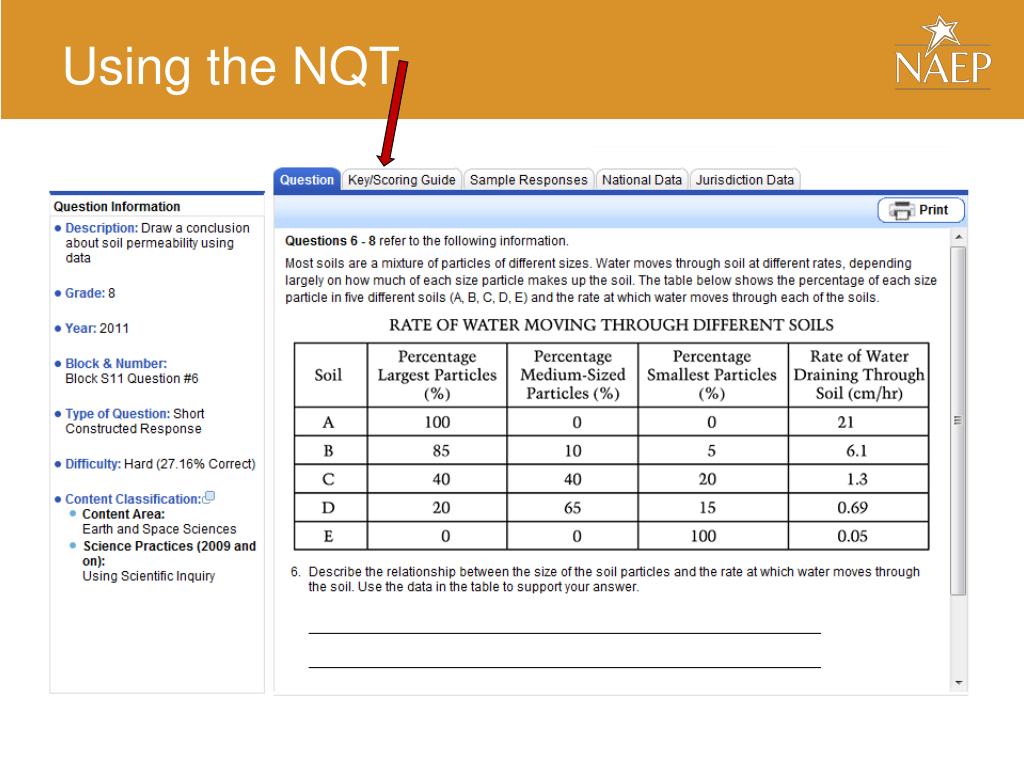The image size is (1024, 768).
Task: Click Soil A row label
Action: [328, 423]
